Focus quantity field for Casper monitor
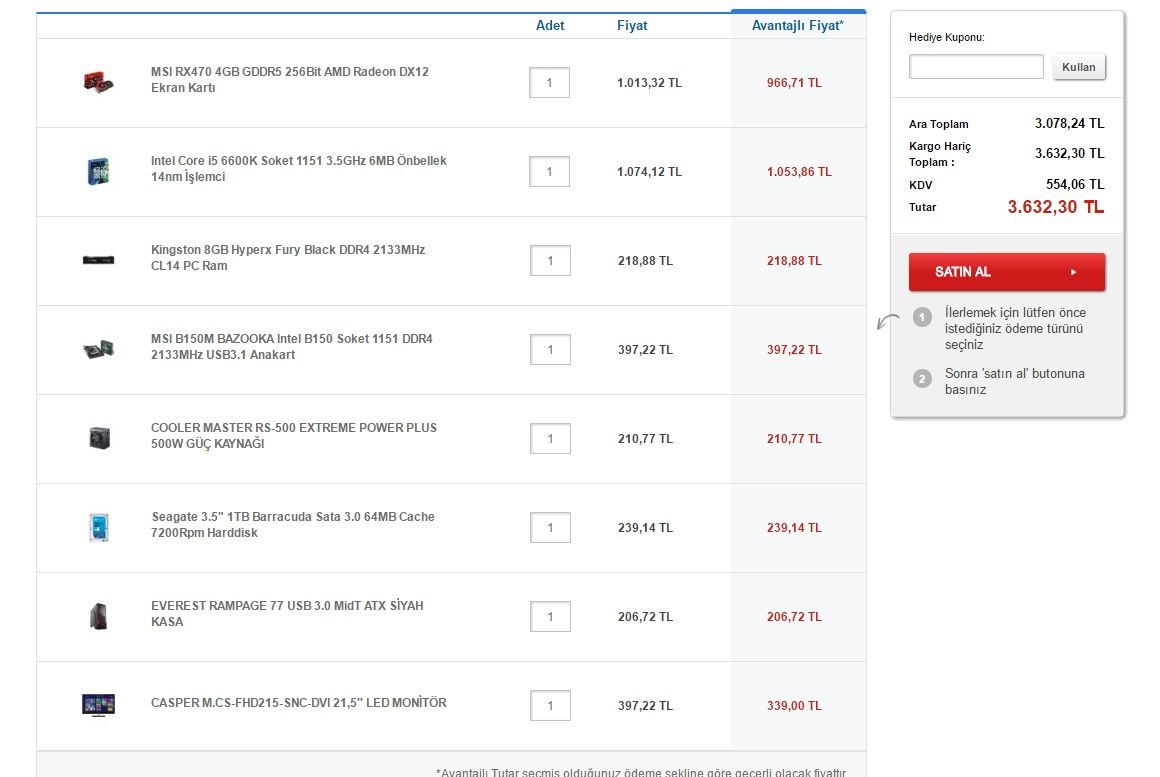This screenshot has width=1160, height=777. tap(550, 705)
